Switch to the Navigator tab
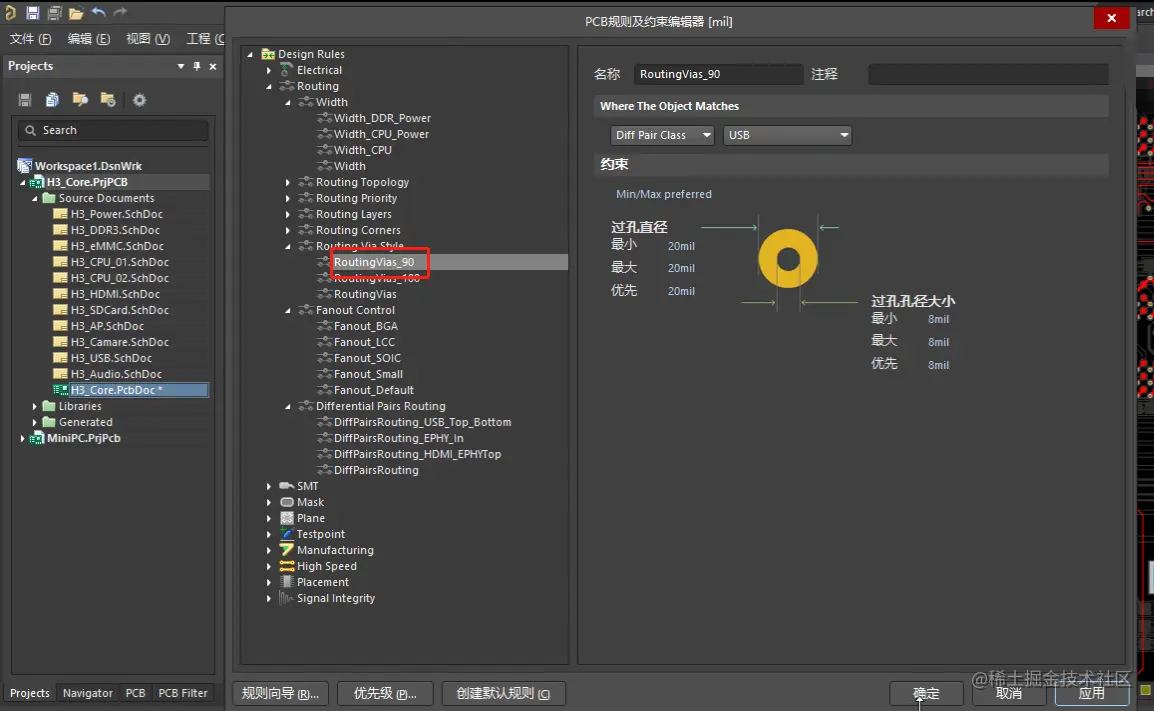The image size is (1154, 711). tap(88, 693)
